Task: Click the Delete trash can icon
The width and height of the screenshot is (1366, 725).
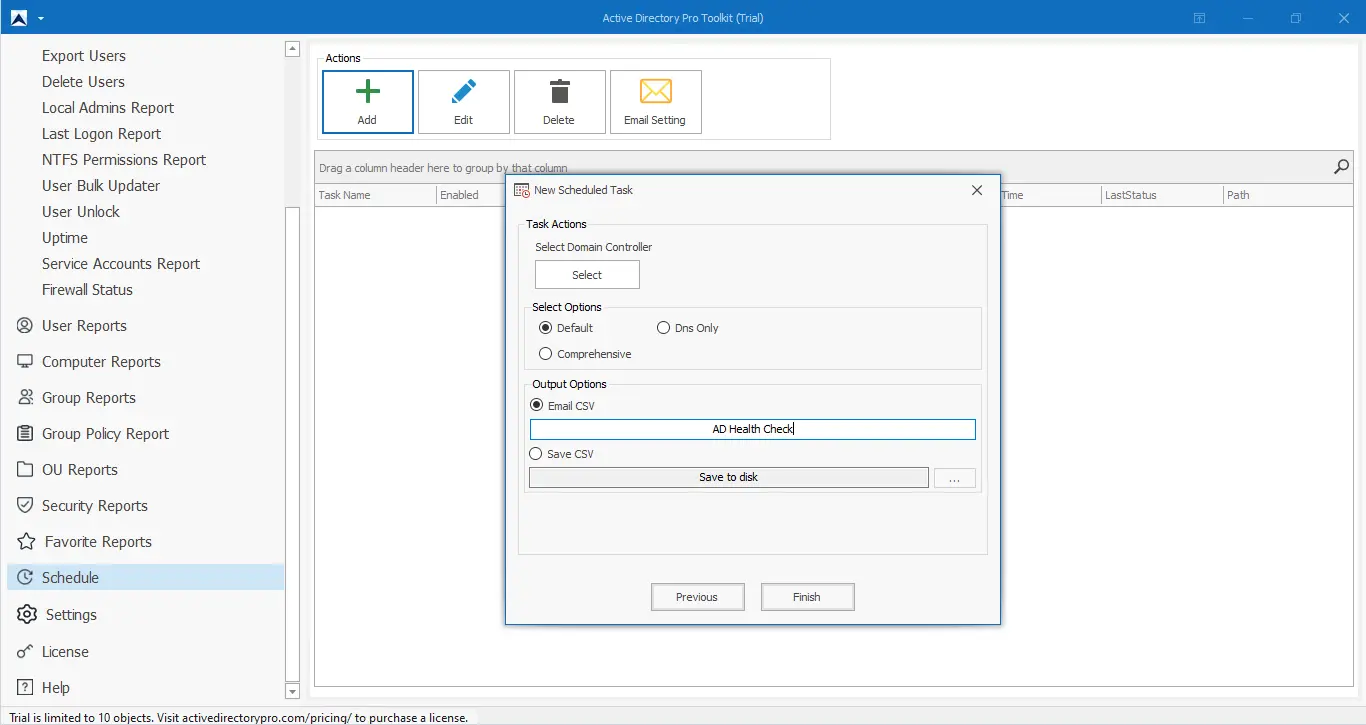Action: 559,92
